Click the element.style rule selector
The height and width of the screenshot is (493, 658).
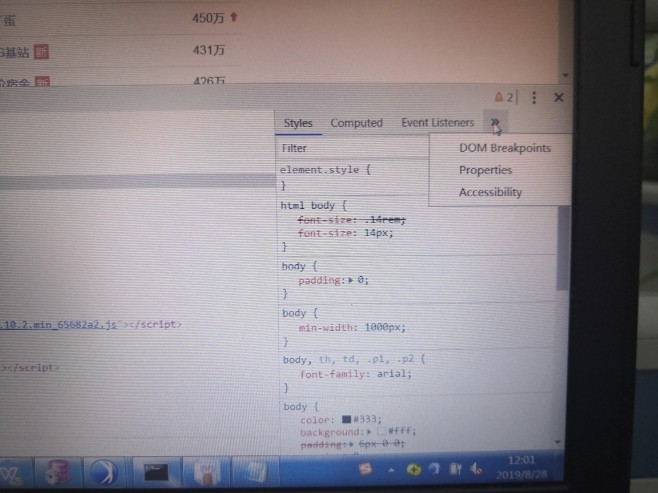pos(320,170)
